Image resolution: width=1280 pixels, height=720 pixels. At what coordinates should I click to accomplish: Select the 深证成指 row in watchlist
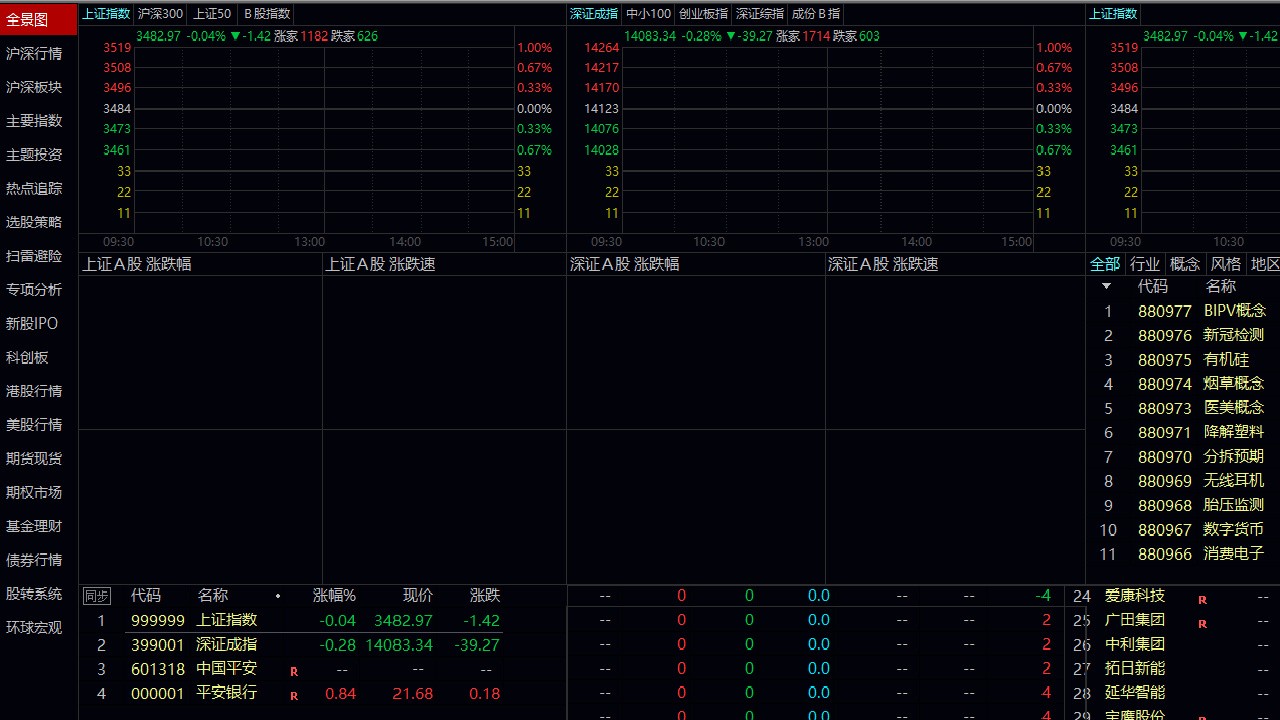click(226, 645)
